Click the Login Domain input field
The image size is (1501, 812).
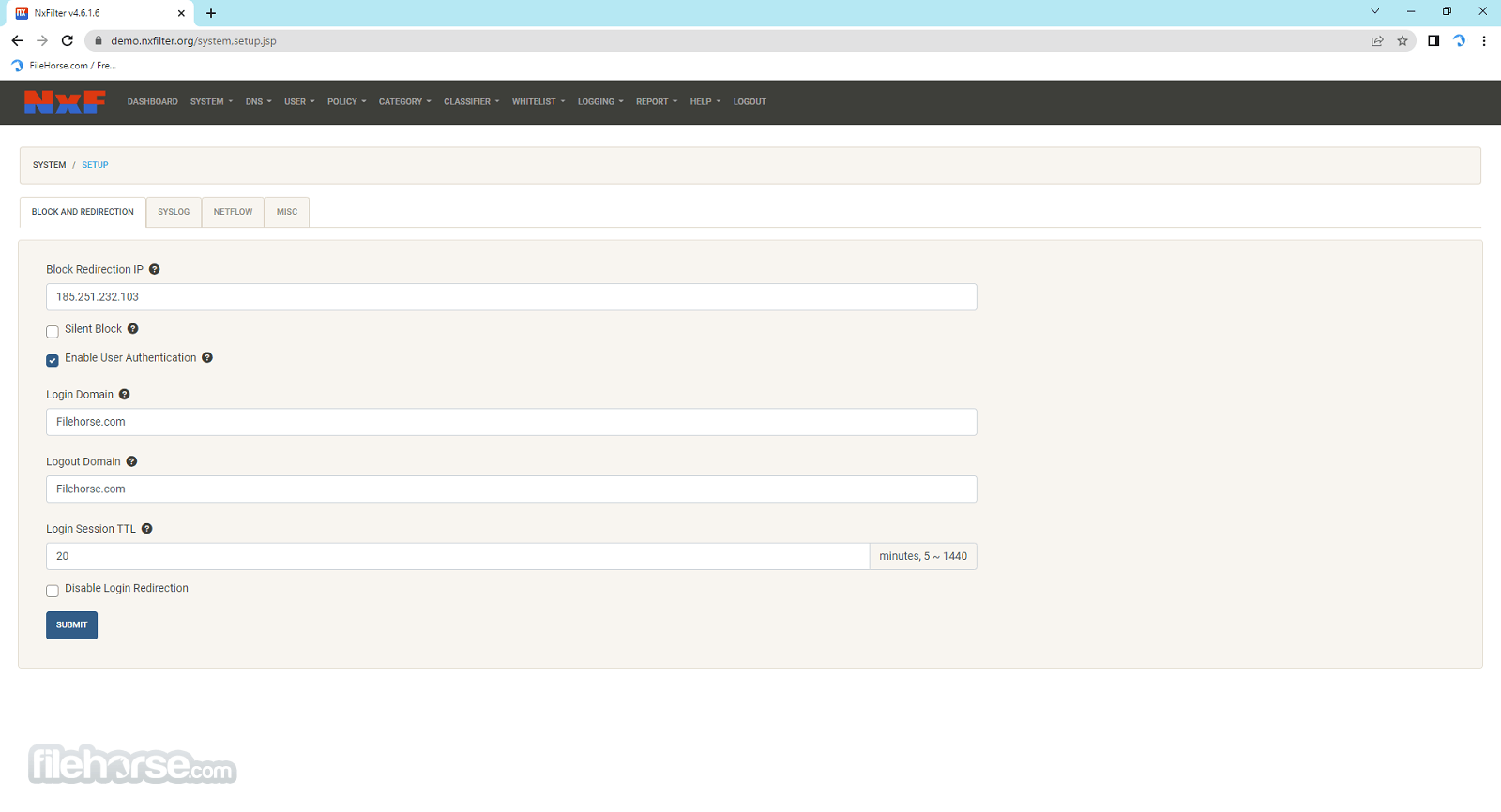point(511,422)
